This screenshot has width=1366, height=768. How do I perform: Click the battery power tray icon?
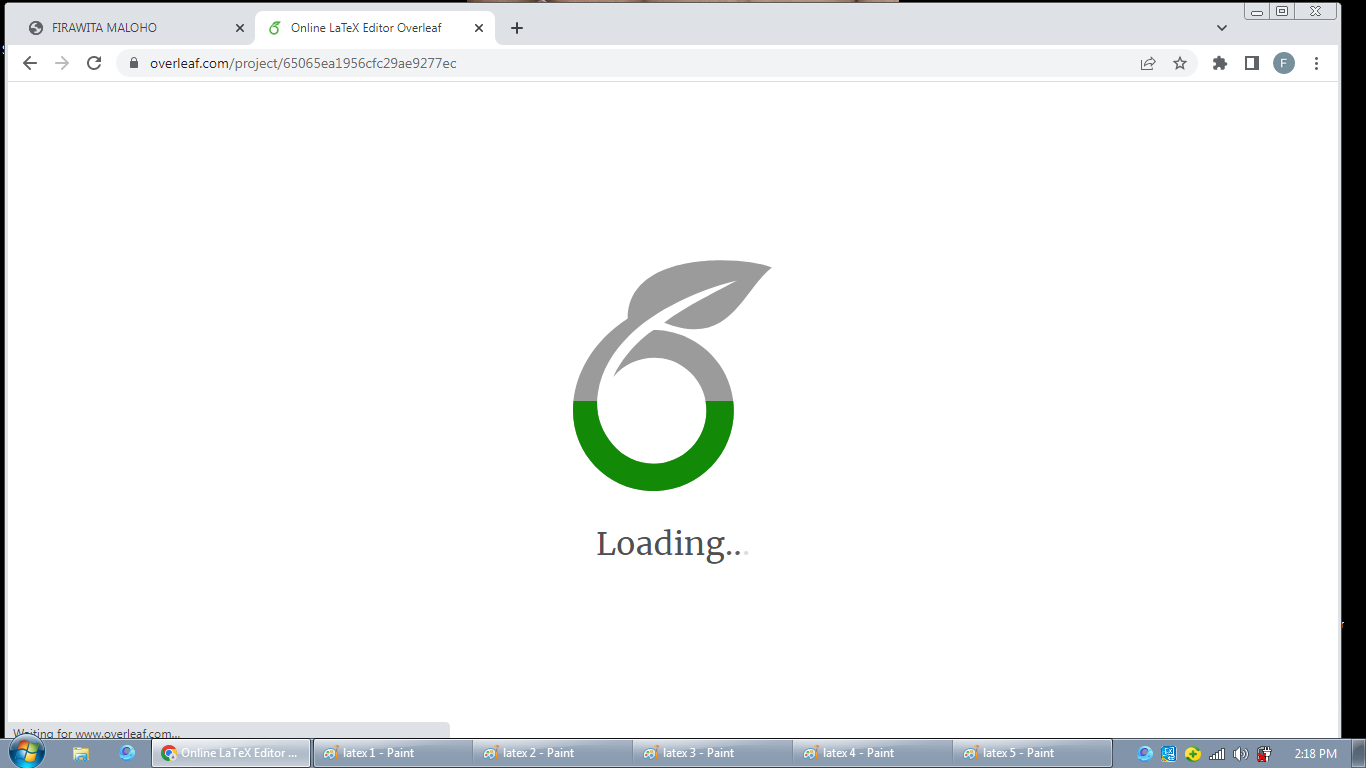pos(1264,754)
